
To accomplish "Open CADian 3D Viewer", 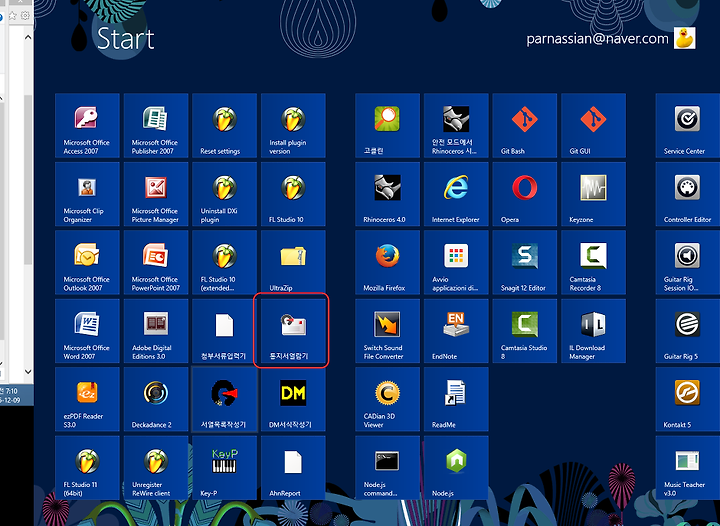I will coord(387,399).
